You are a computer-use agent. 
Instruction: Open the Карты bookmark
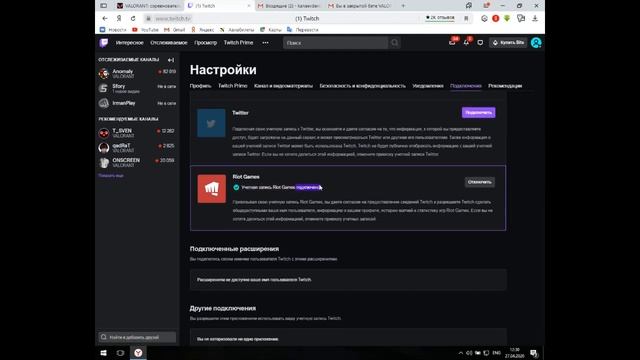[271, 30]
